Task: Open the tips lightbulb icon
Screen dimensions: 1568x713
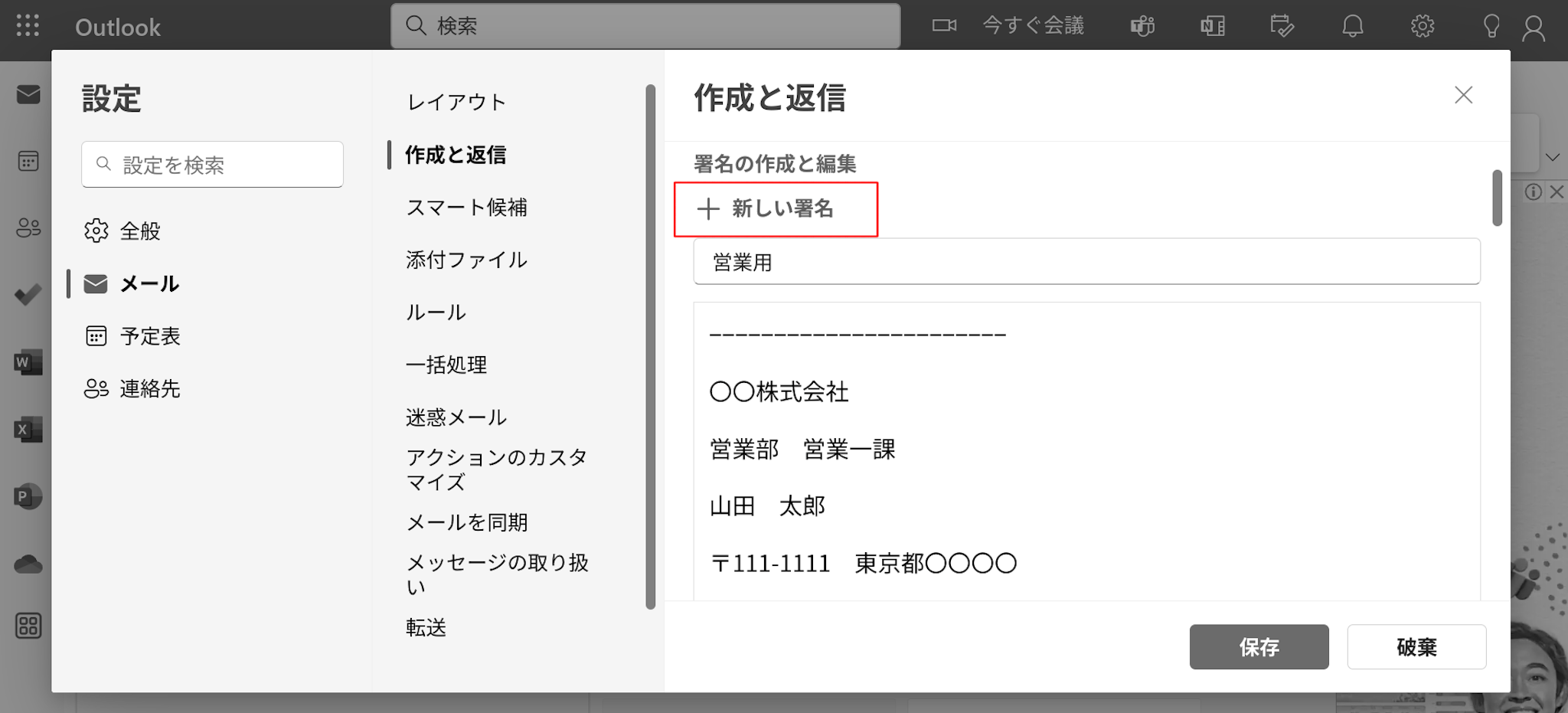Action: (1491, 26)
